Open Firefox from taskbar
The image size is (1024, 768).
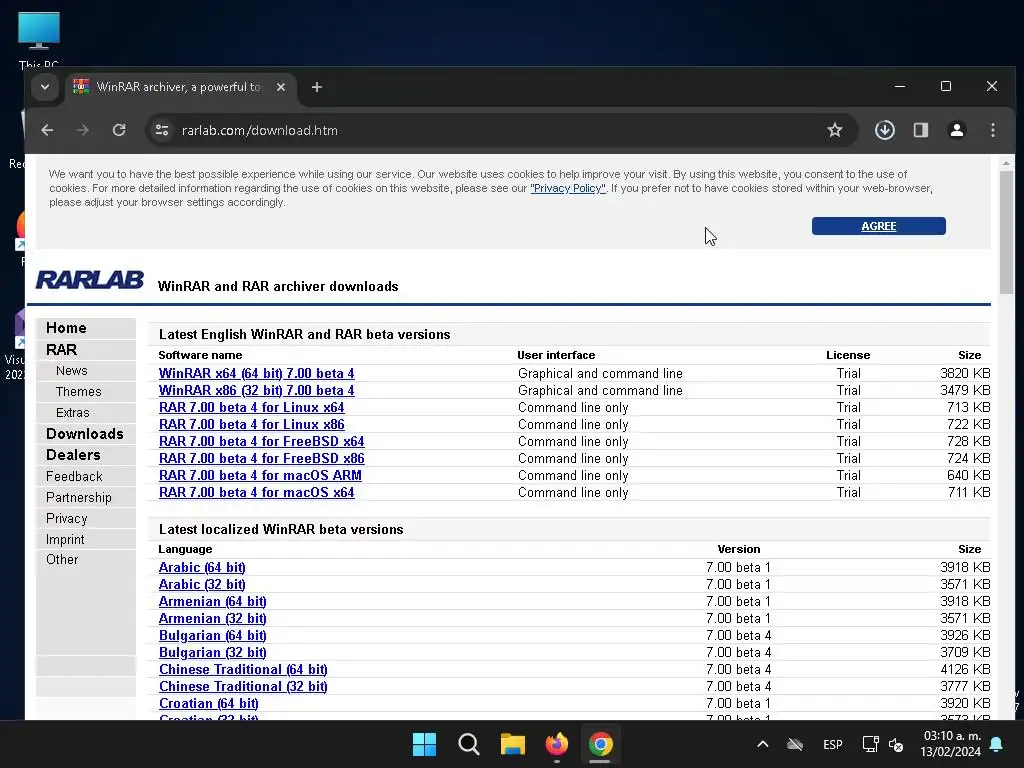(556, 744)
